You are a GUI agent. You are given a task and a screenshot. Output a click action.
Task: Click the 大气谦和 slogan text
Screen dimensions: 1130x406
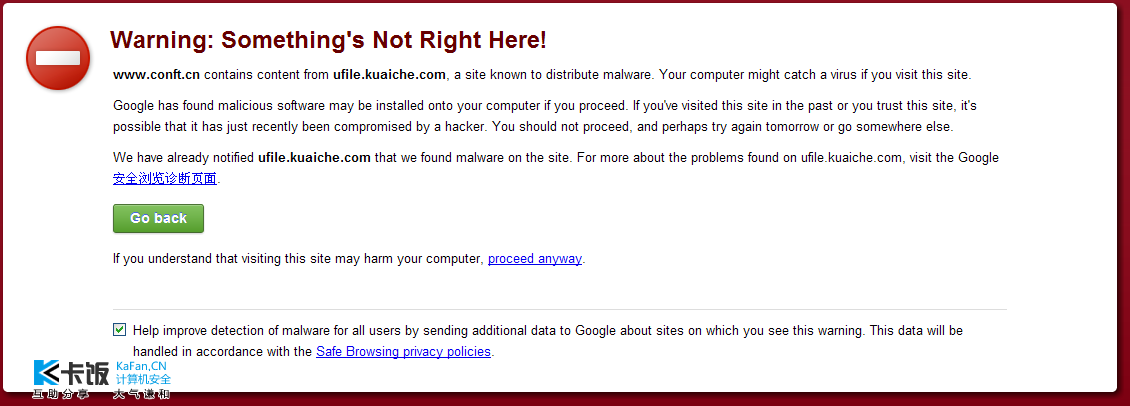tap(141, 394)
